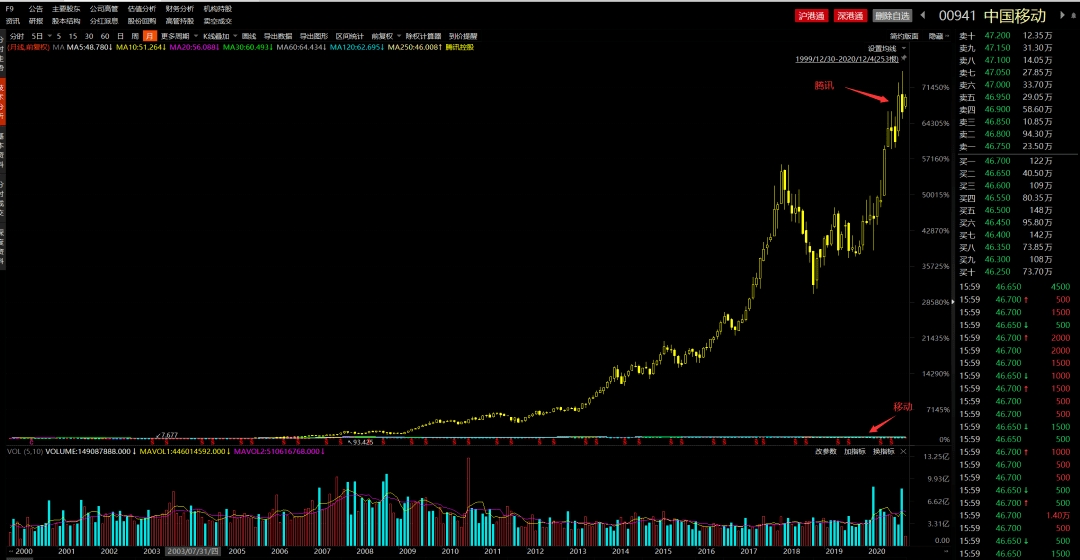Switch to 简约版面 simple layout
This screenshot has height=560, width=1080.
pyautogui.click(x=904, y=36)
